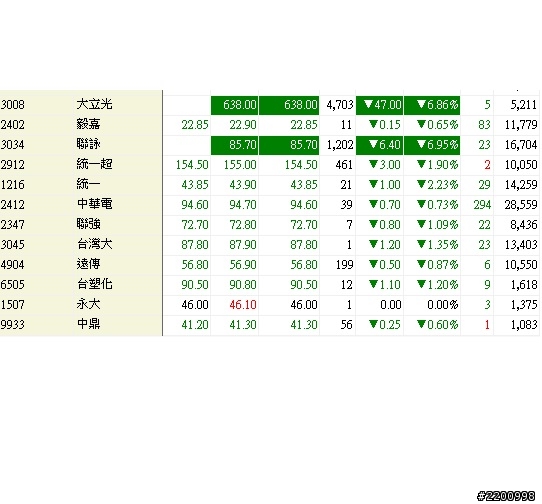Click the 6.95% decline cell
Image resolution: width=542 pixels, height=504 pixels.
[x=432, y=145]
